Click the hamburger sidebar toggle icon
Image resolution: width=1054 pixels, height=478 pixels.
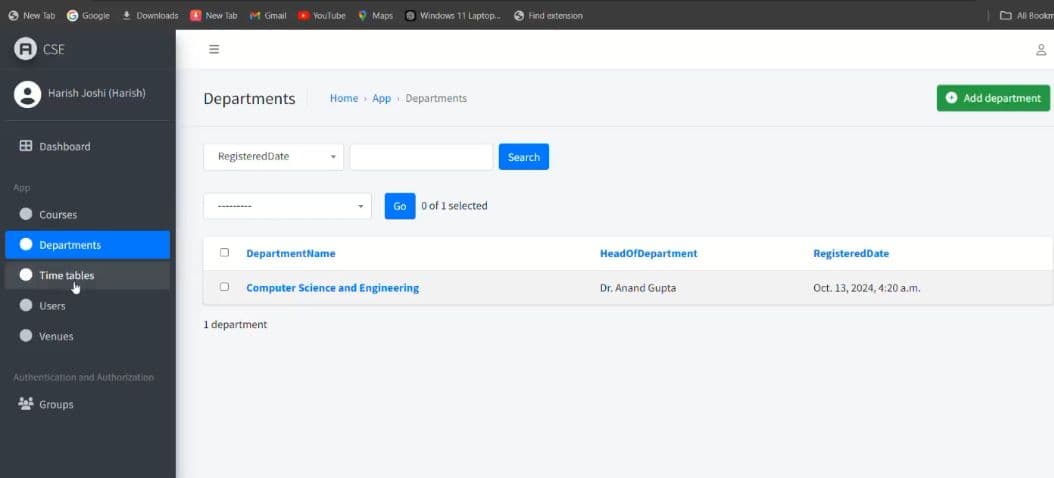pyautogui.click(x=214, y=49)
